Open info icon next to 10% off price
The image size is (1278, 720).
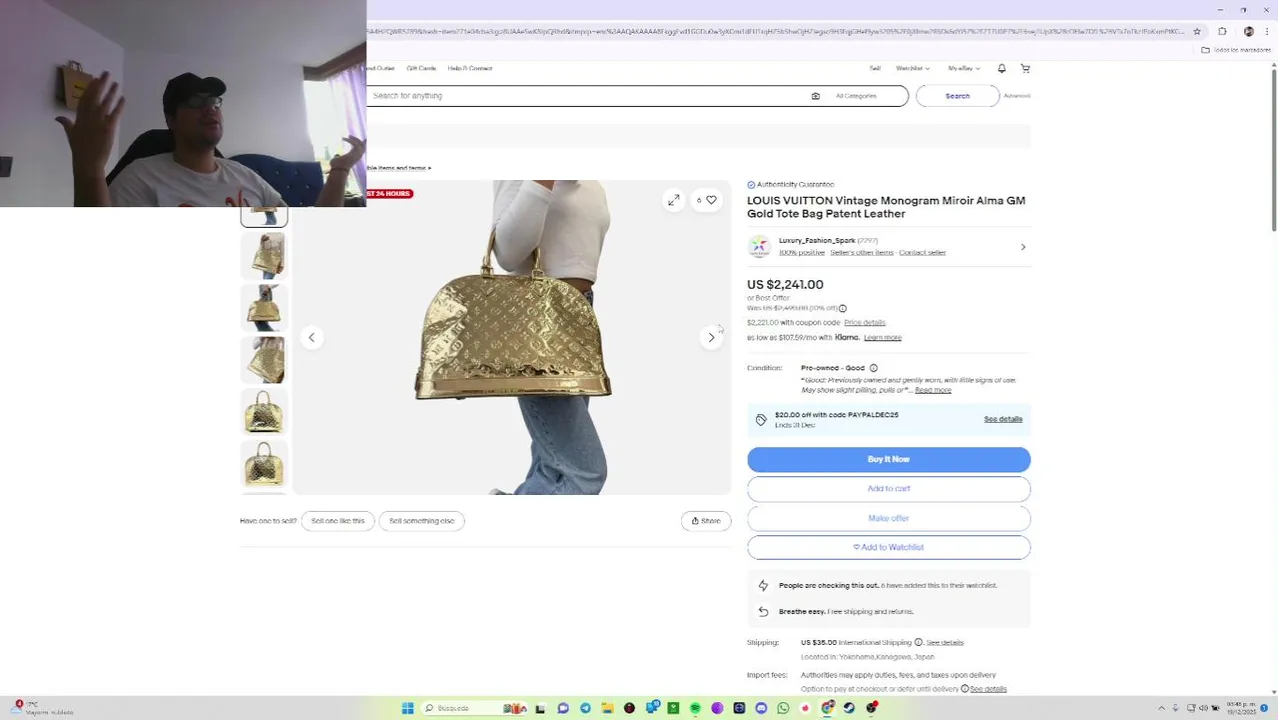[x=842, y=308]
